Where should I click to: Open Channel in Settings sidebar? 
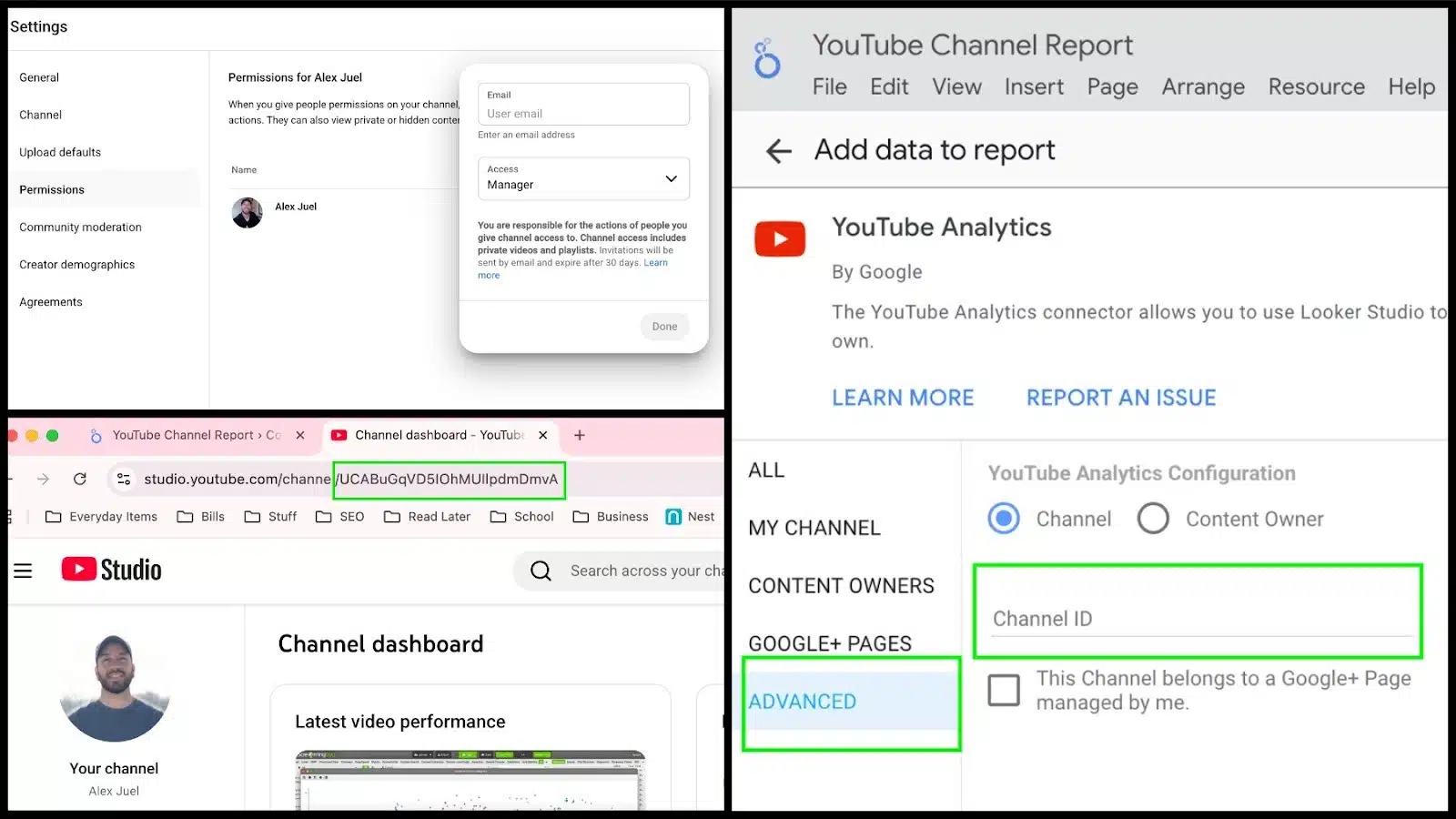pos(41,115)
